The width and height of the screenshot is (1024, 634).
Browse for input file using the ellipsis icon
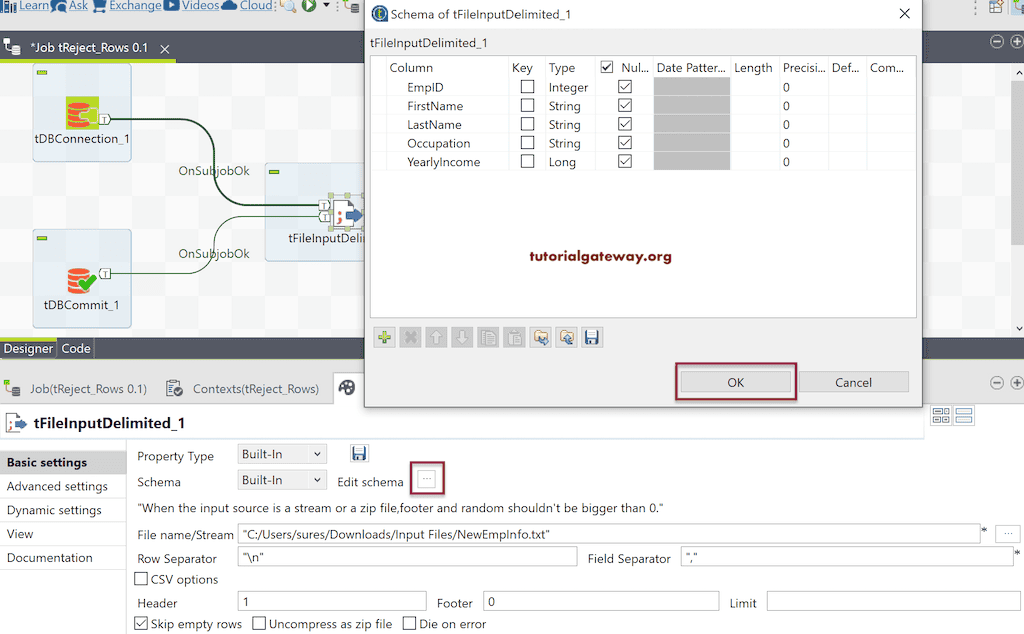pyautogui.click(x=1007, y=533)
